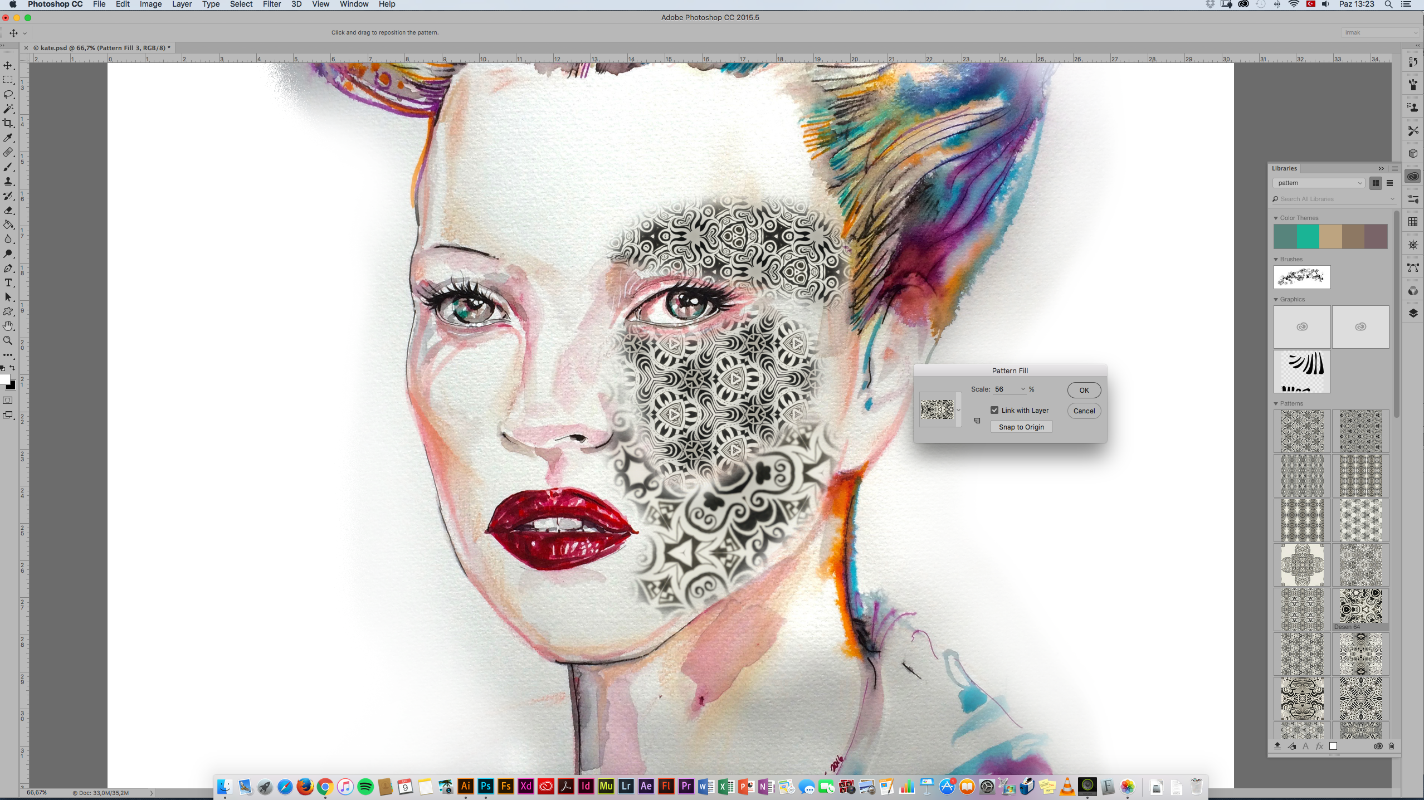Open Spotify from the Dock
Viewport: 1424px width, 800px height.
point(365,787)
